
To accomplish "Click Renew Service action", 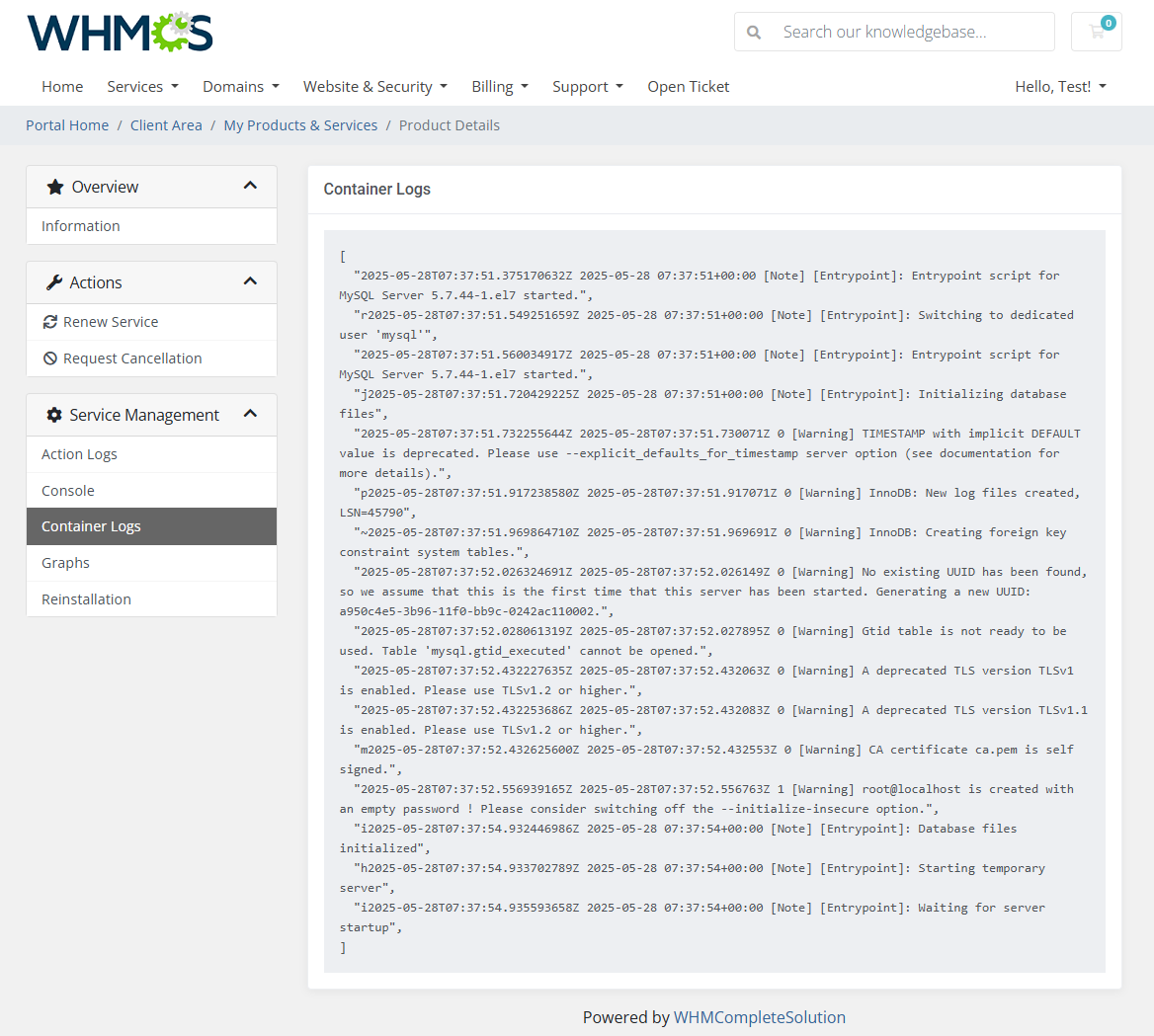I will (151, 322).
